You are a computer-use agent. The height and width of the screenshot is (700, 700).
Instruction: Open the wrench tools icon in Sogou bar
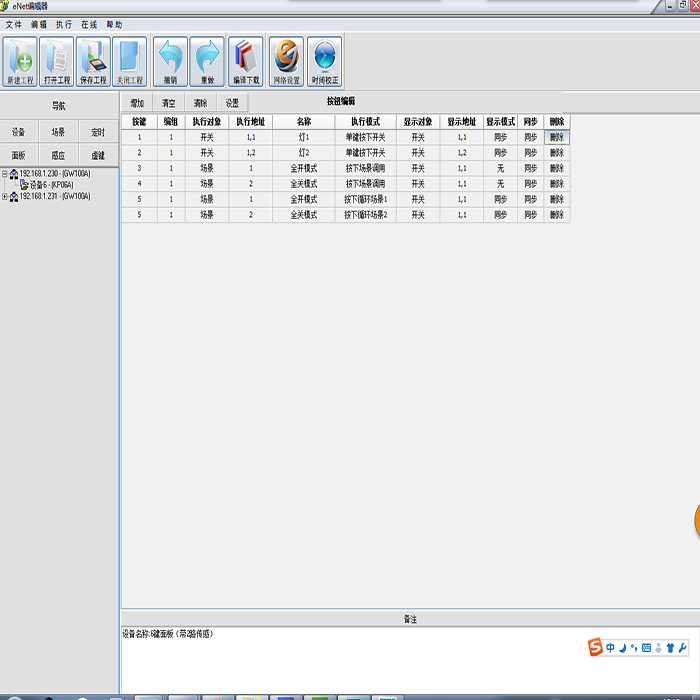pos(682,648)
